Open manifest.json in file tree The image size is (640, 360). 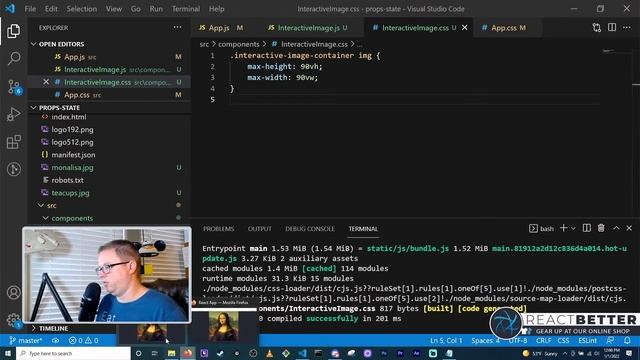[x=73, y=155]
